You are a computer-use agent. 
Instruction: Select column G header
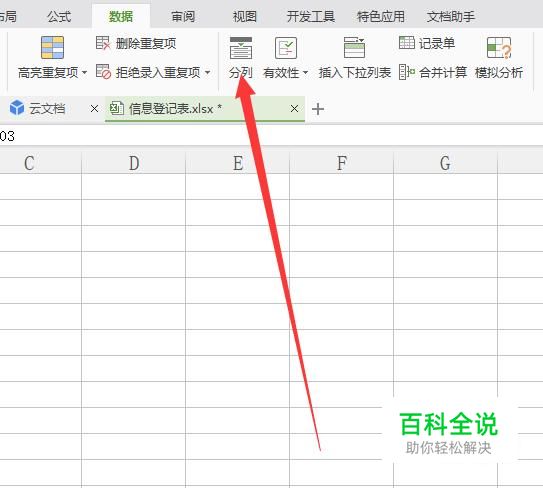pyautogui.click(x=445, y=163)
